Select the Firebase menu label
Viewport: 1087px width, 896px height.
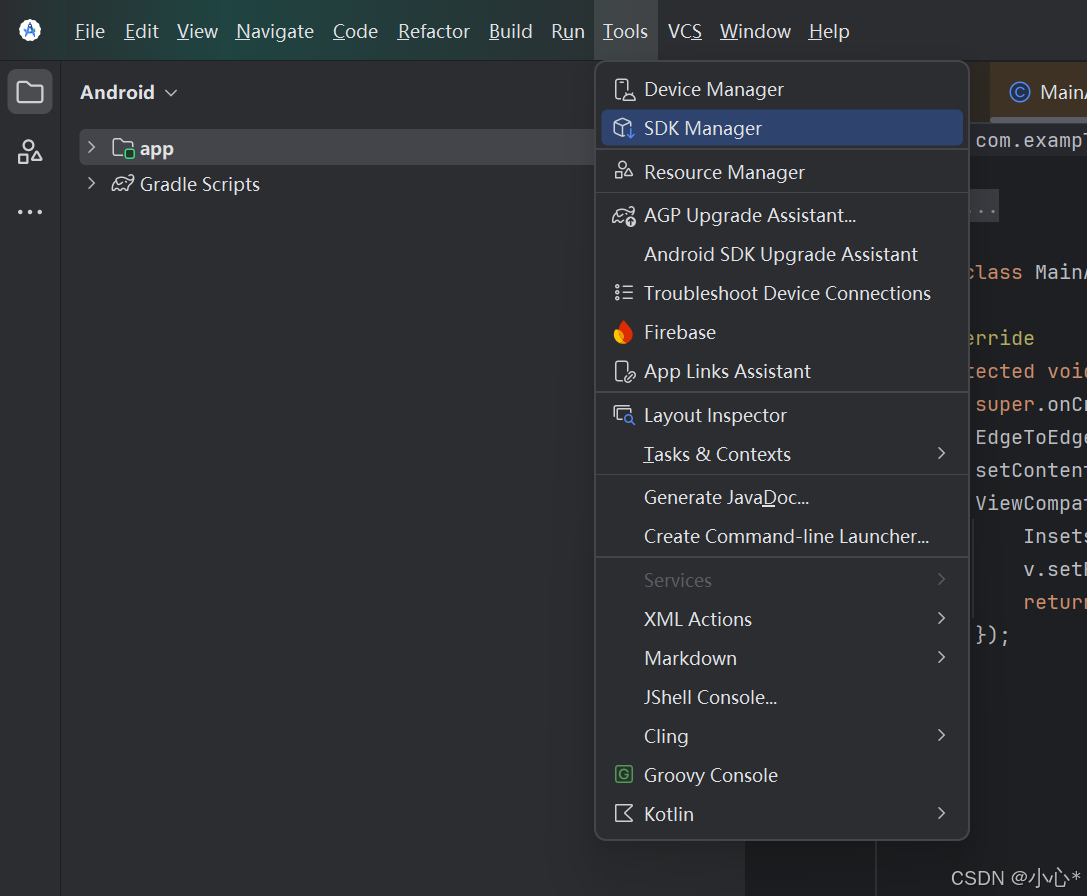pyautogui.click(x=679, y=332)
